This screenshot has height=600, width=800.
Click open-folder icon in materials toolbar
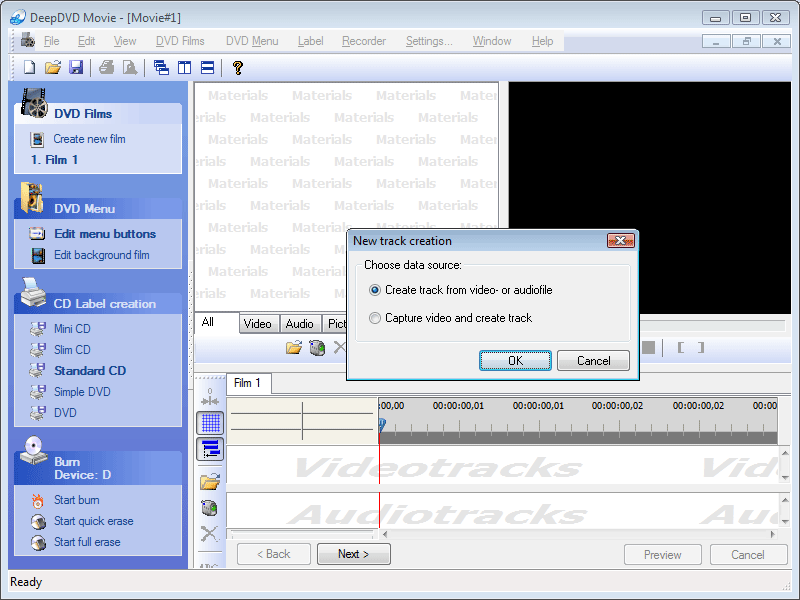294,348
